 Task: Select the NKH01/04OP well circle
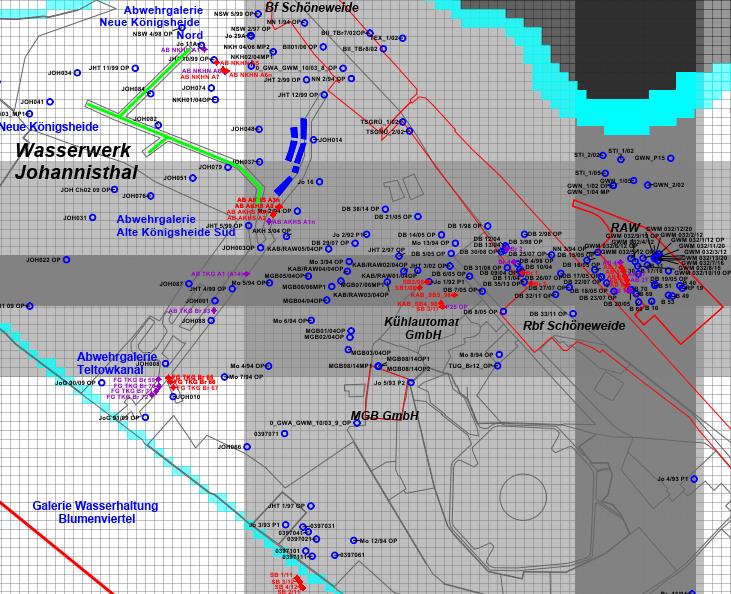pos(215,99)
